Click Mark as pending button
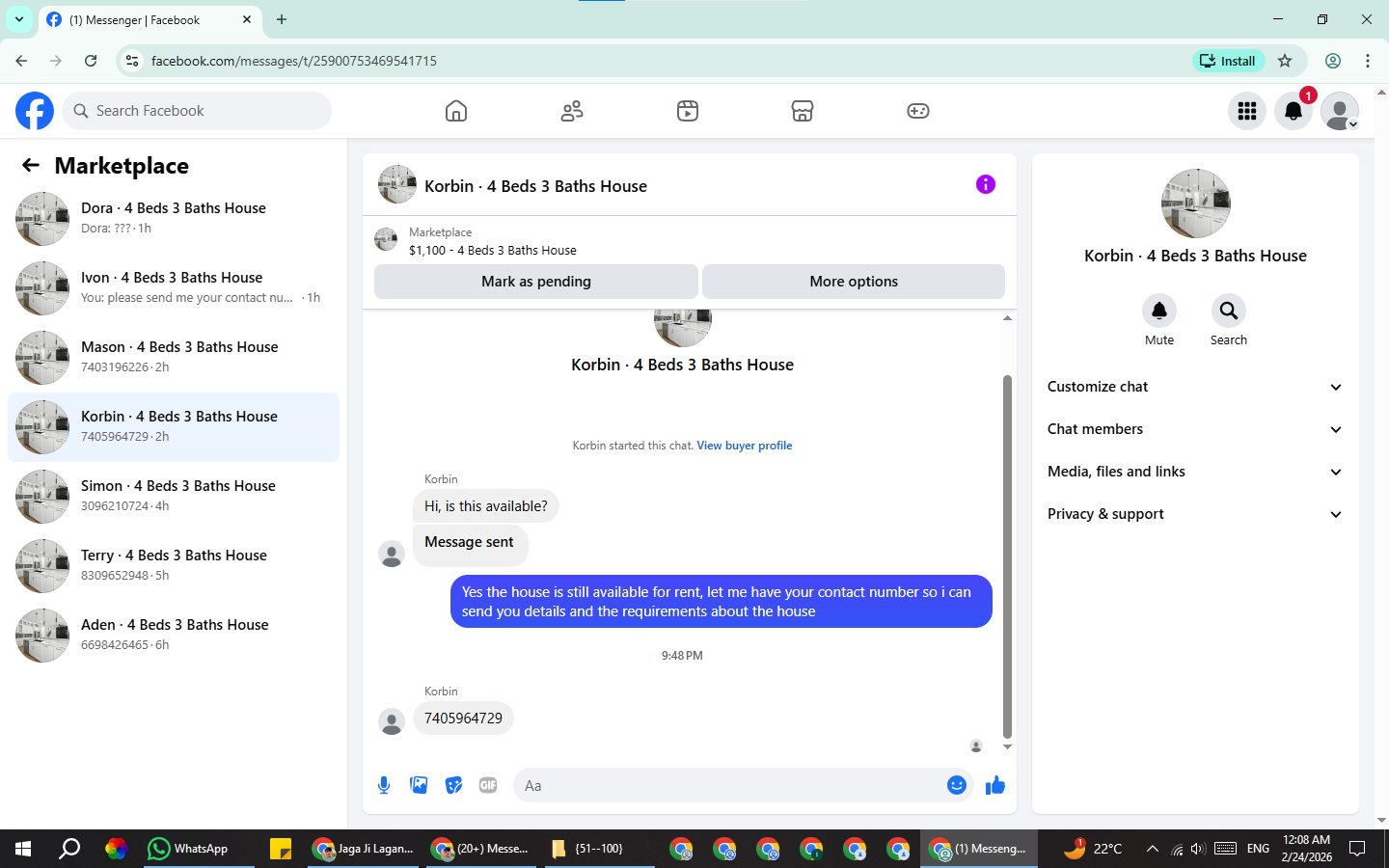 (536, 282)
